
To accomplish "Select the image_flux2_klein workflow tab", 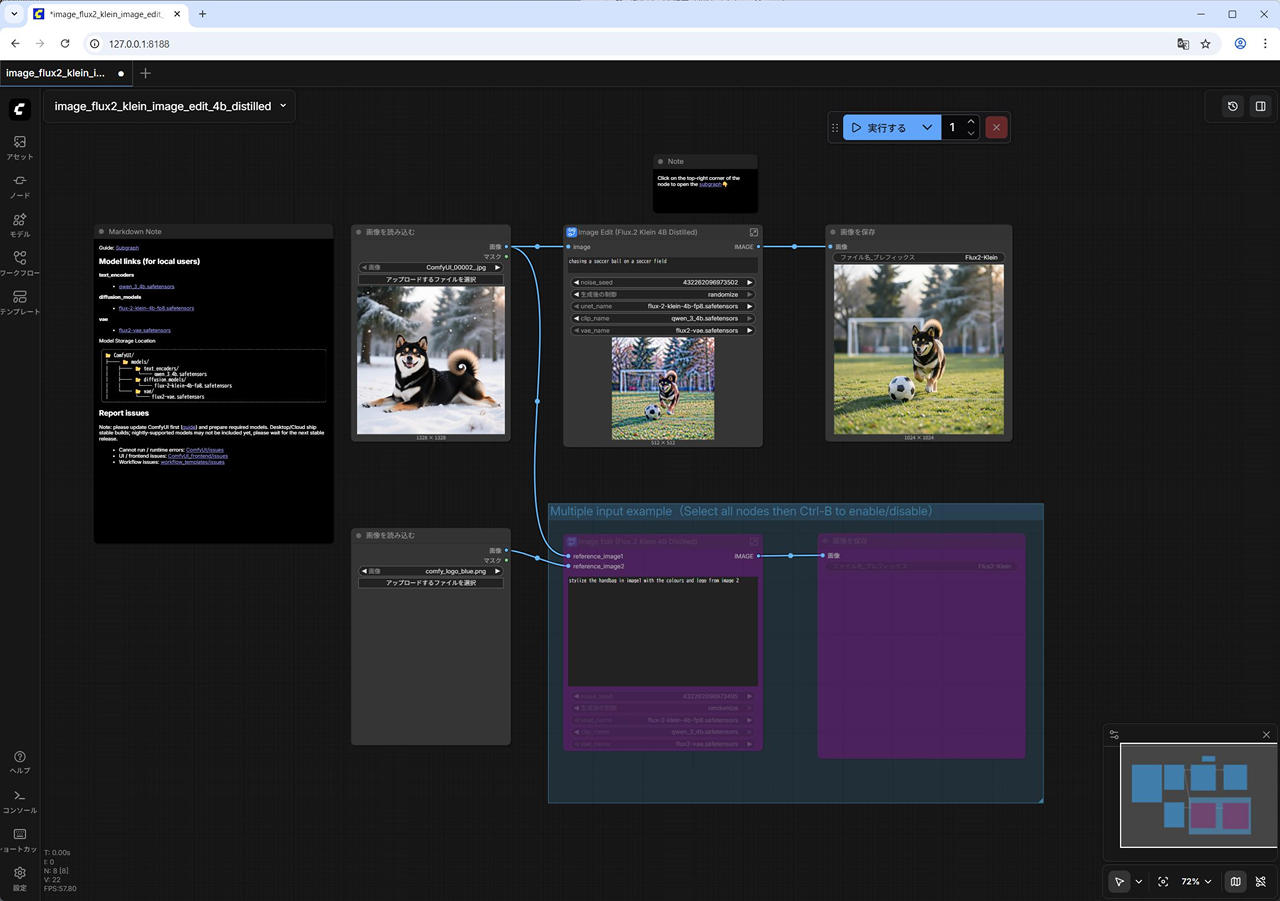I will point(56,73).
